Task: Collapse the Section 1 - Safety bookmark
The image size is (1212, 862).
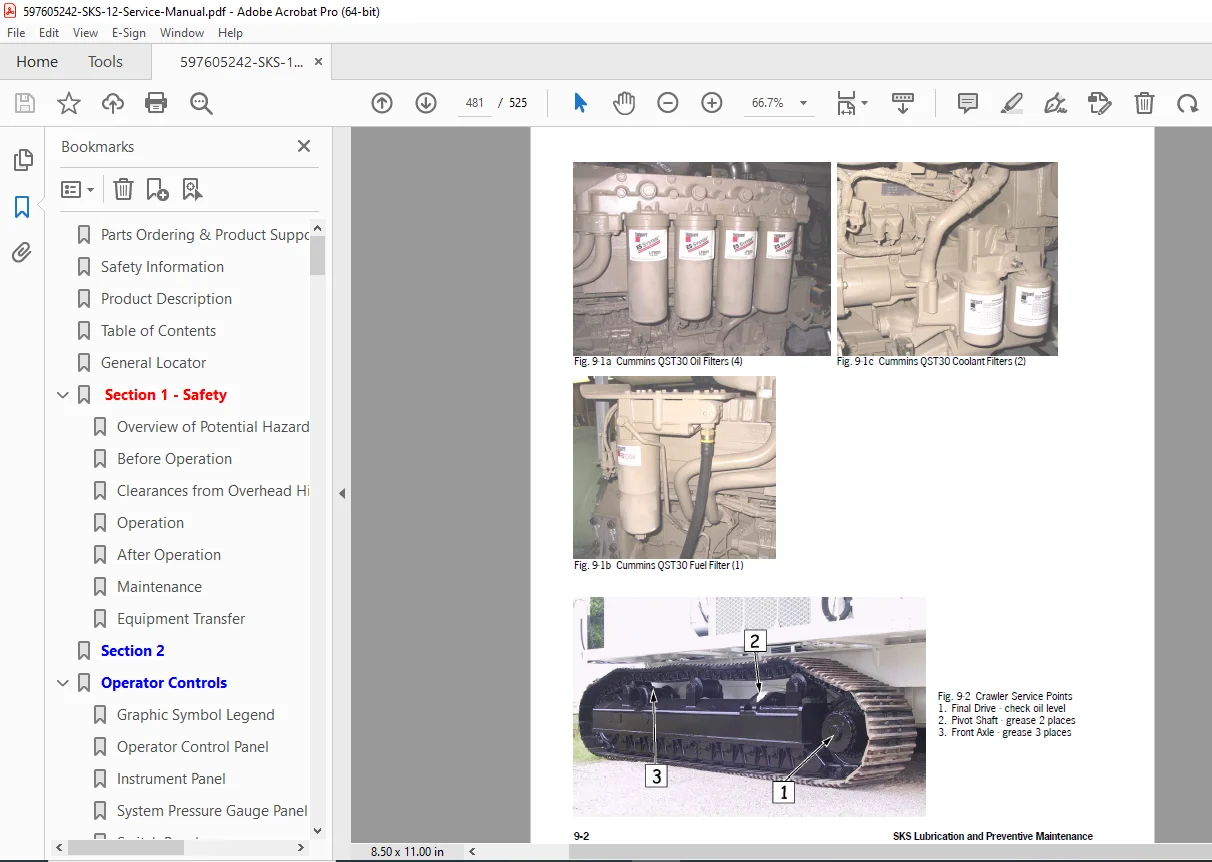Action: point(63,395)
